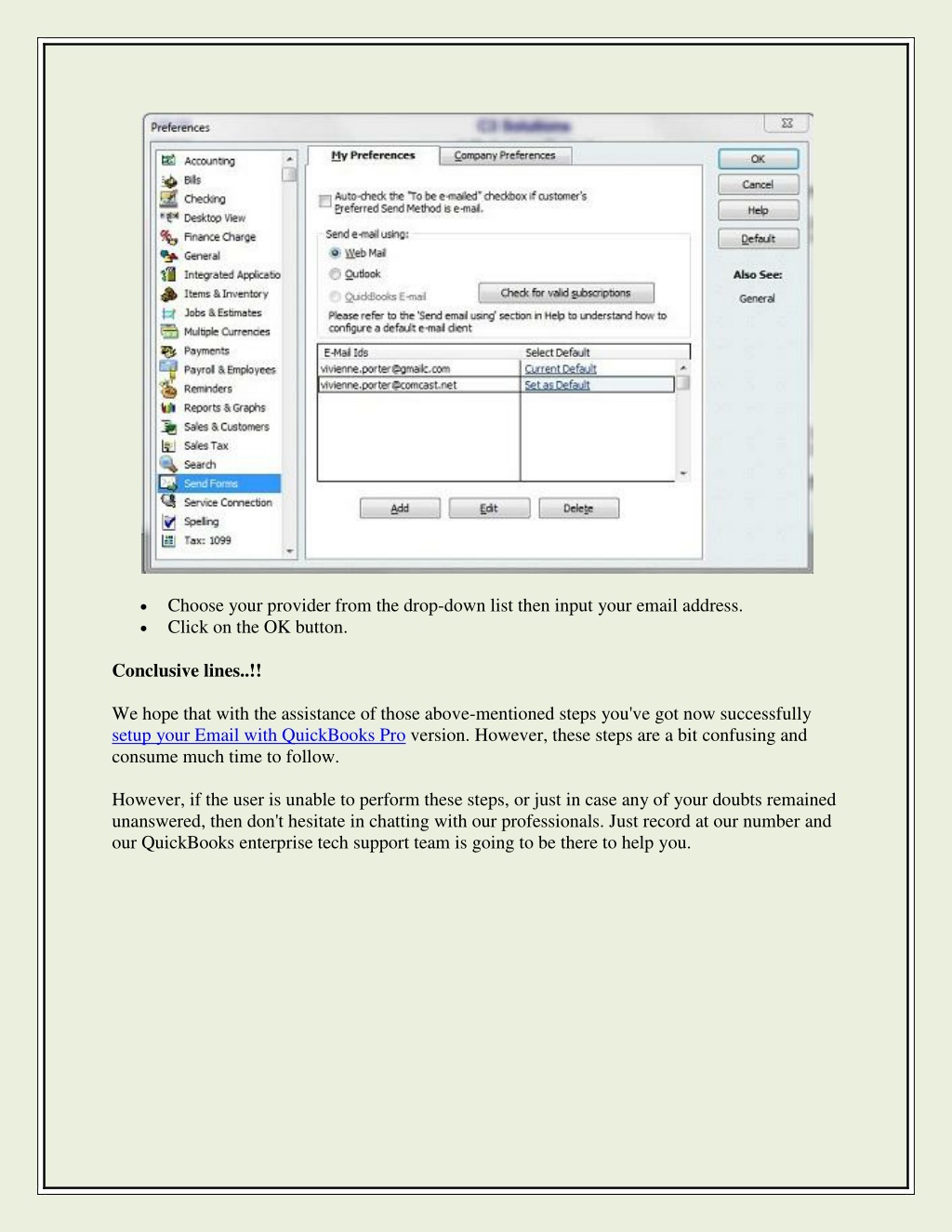Click the Select Default column header

pyautogui.click(x=605, y=352)
